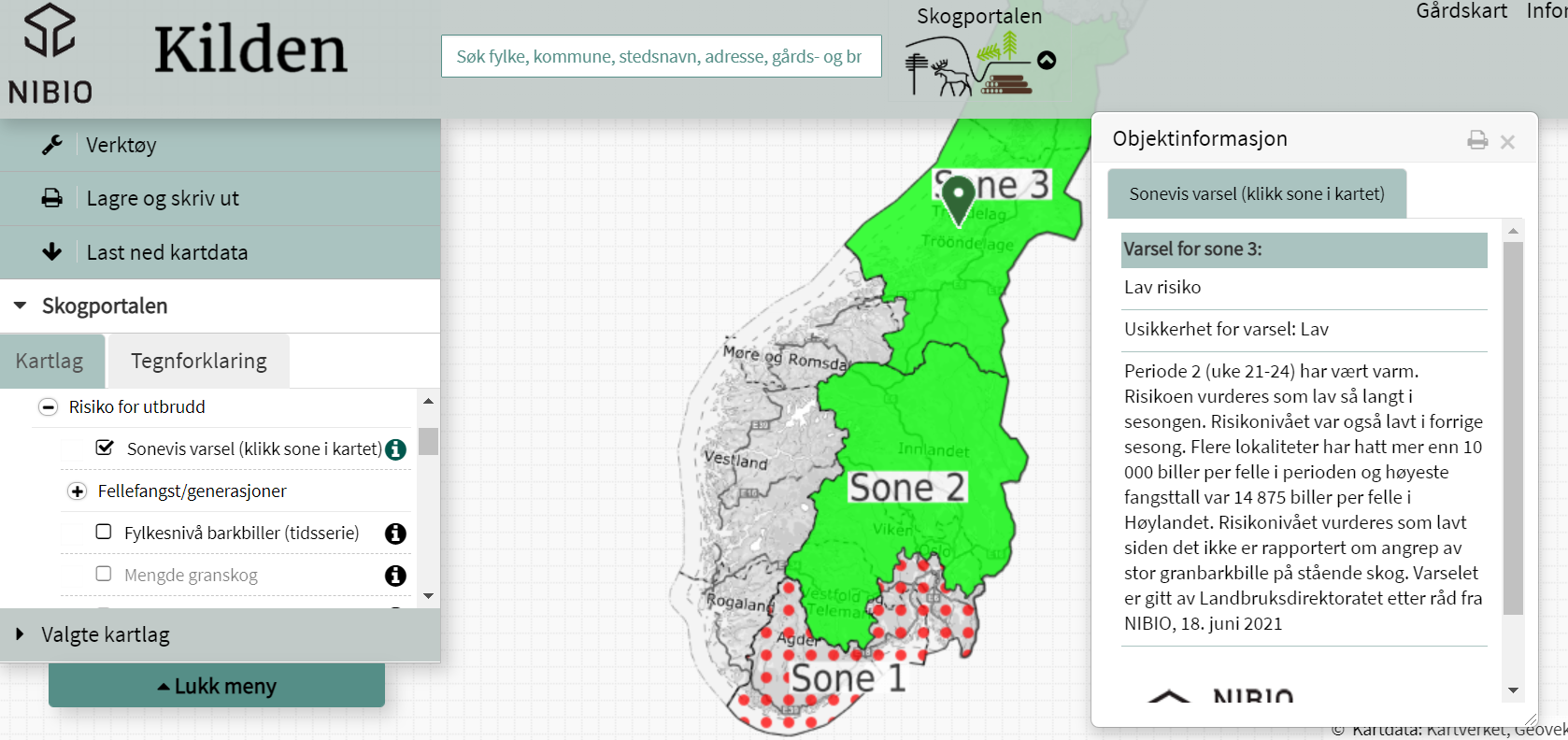This screenshot has height=740, width=1568.
Task: Show info for Sonevis varsel layer
Action: [x=396, y=449]
